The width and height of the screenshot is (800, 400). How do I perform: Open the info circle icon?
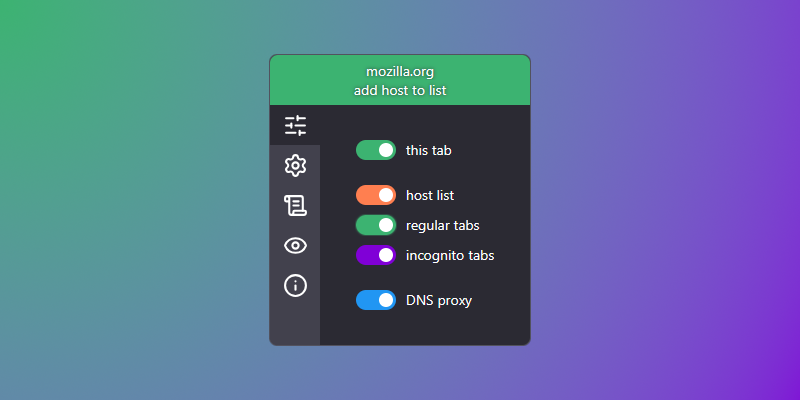click(x=295, y=285)
